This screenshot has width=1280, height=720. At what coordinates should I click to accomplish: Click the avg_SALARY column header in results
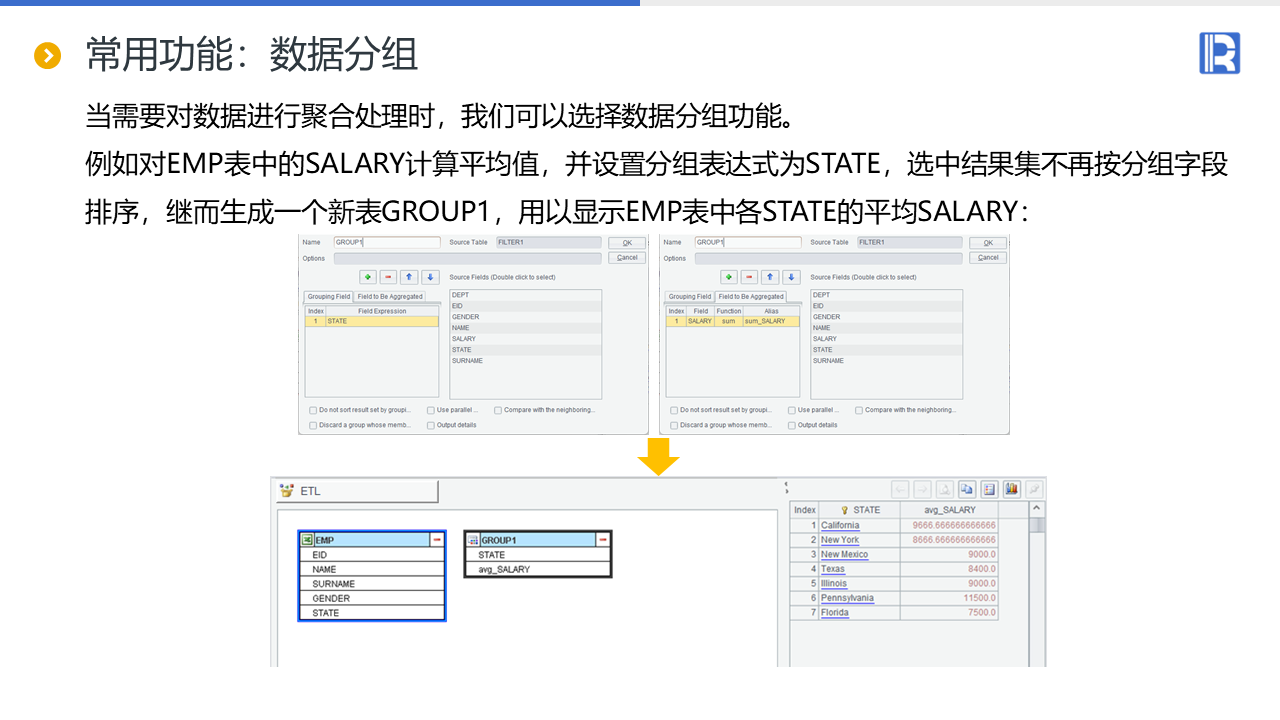pos(950,510)
